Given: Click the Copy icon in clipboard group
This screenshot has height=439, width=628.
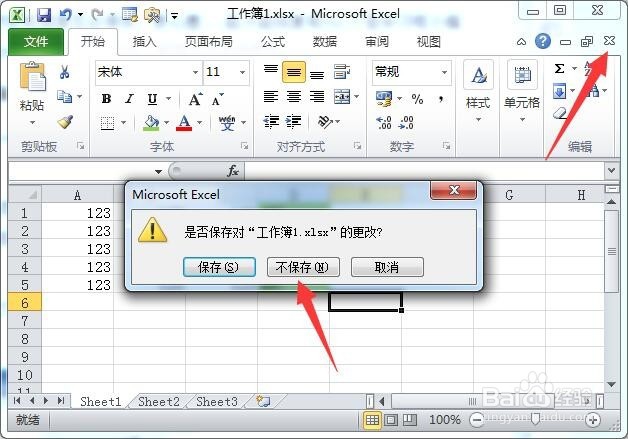Looking at the screenshot, I should coord(64,97).
